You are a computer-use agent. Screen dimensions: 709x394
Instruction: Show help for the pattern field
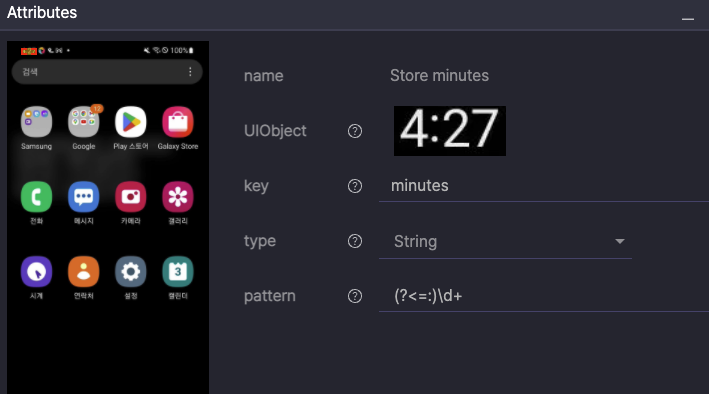[x=355, y=296]
